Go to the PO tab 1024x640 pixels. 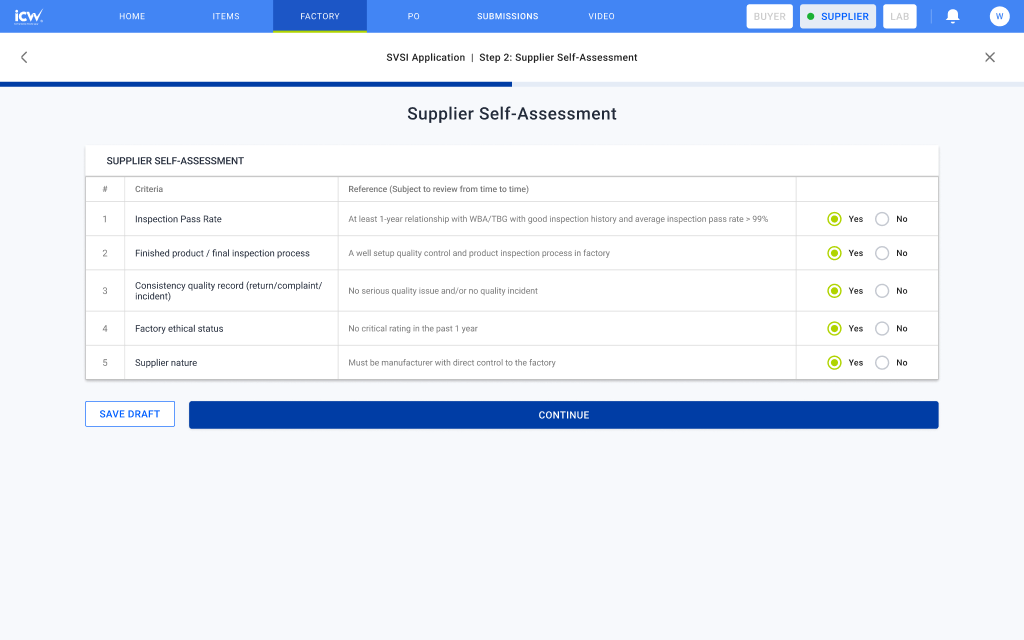coord(413,16)
